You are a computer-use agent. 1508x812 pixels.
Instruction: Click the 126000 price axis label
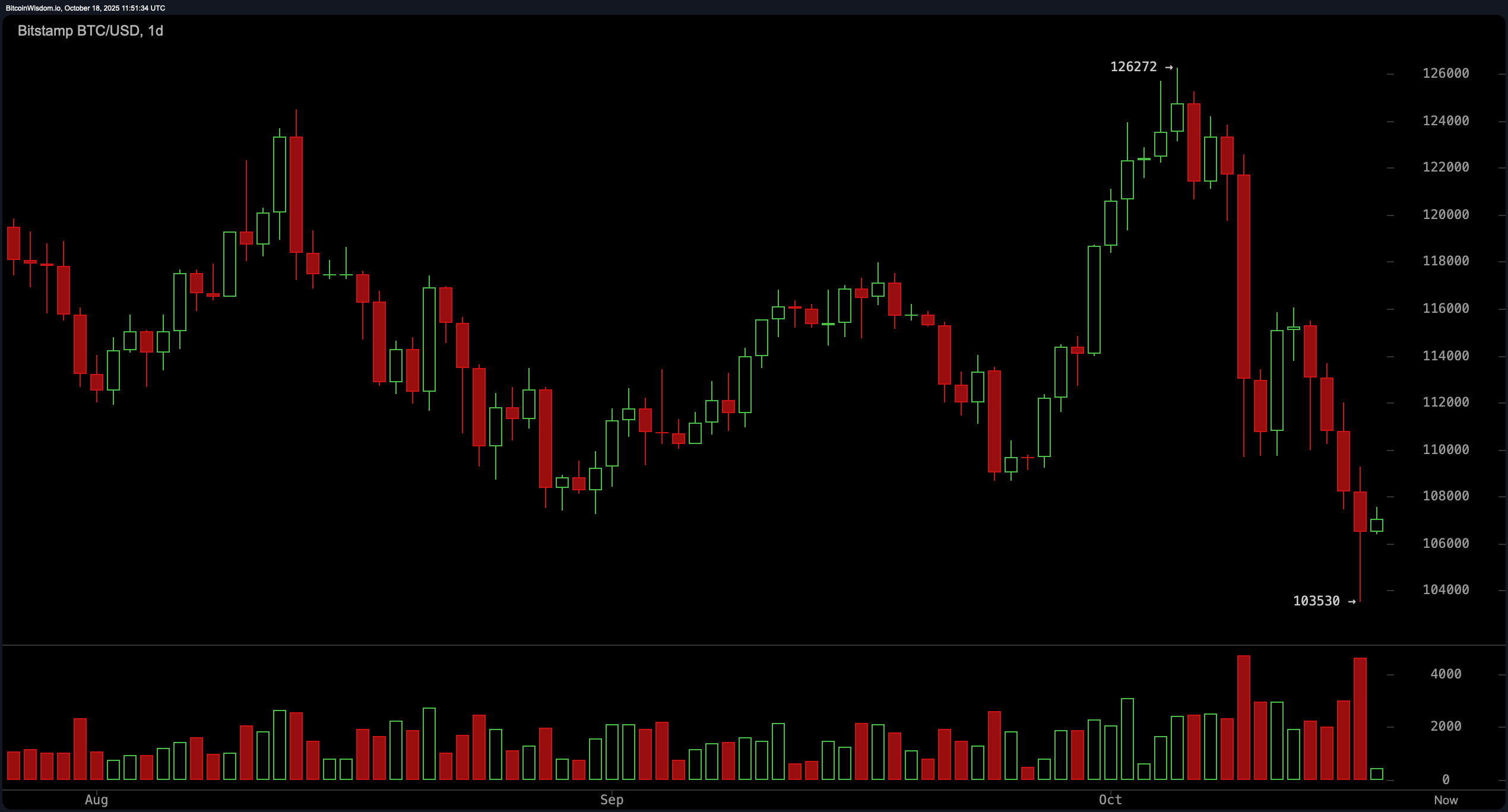pyautogui.click(x=1445, y=74)
